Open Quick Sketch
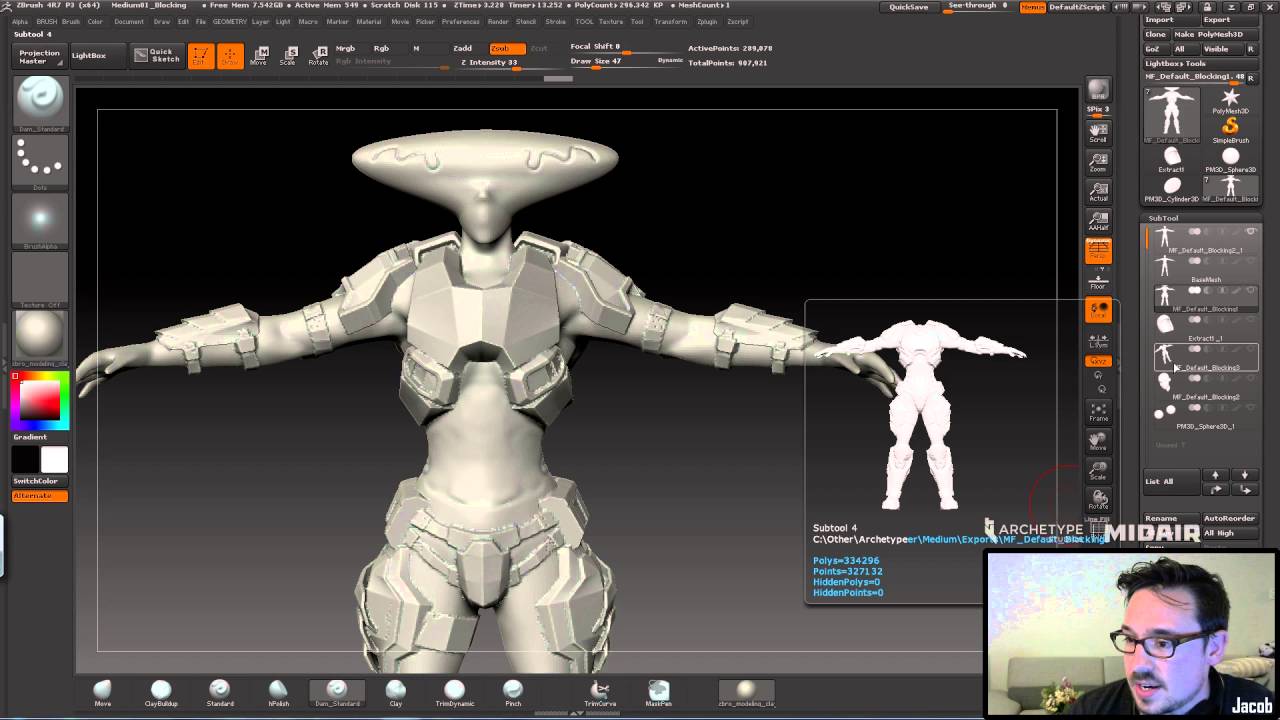This screenshot has width=1280, height=720. click(157, 55)
